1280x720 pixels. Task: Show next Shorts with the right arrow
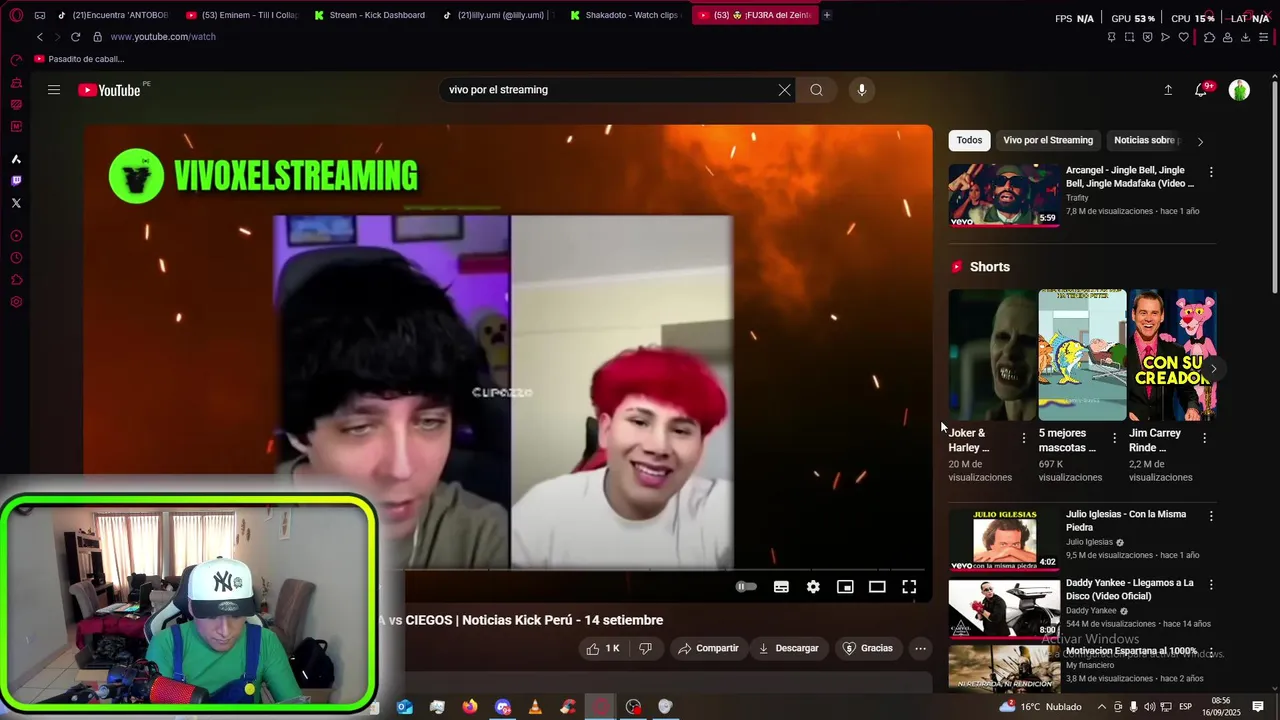1213,369
